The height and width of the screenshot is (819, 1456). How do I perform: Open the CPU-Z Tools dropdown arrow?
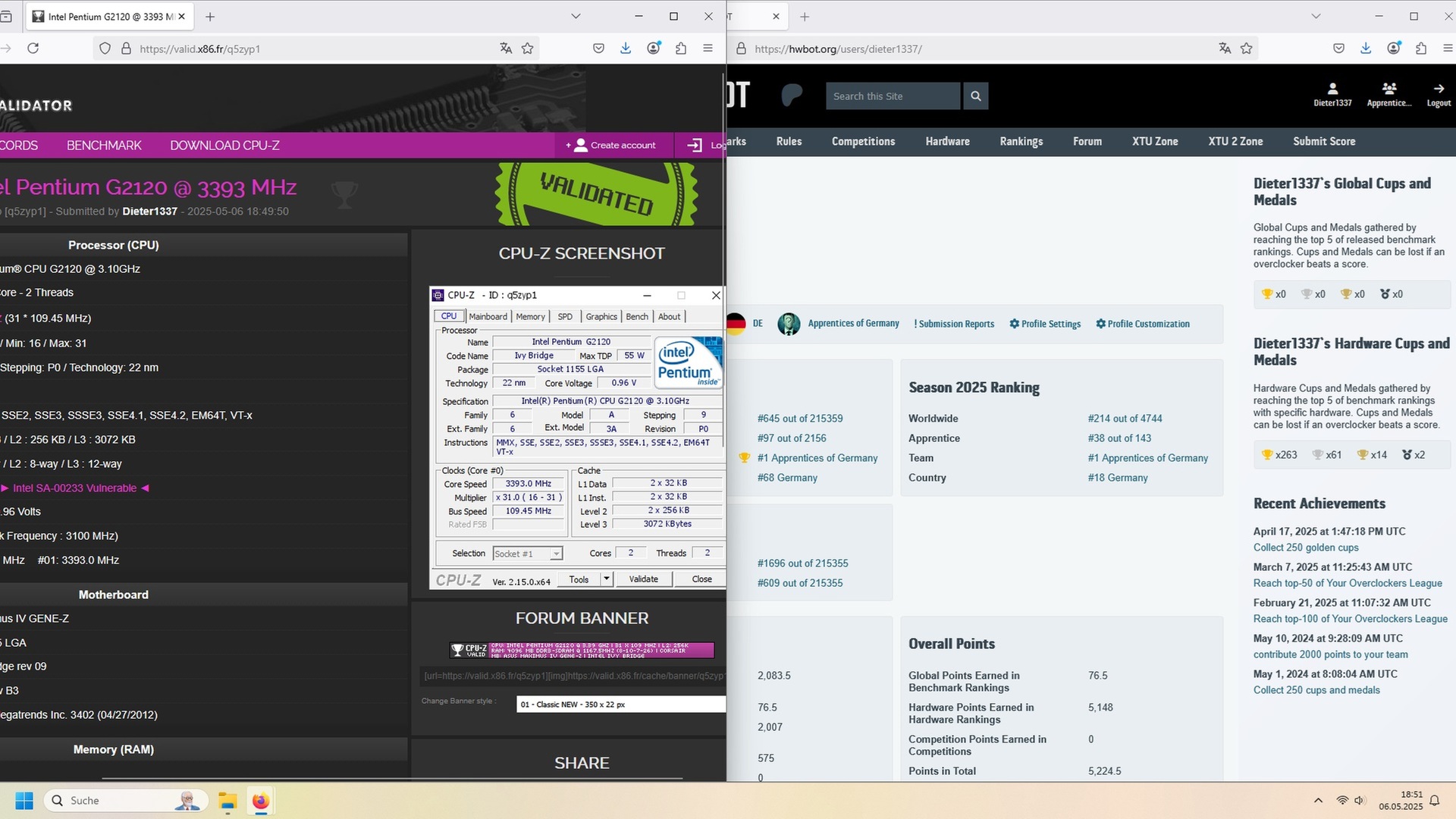pos(606,579)
